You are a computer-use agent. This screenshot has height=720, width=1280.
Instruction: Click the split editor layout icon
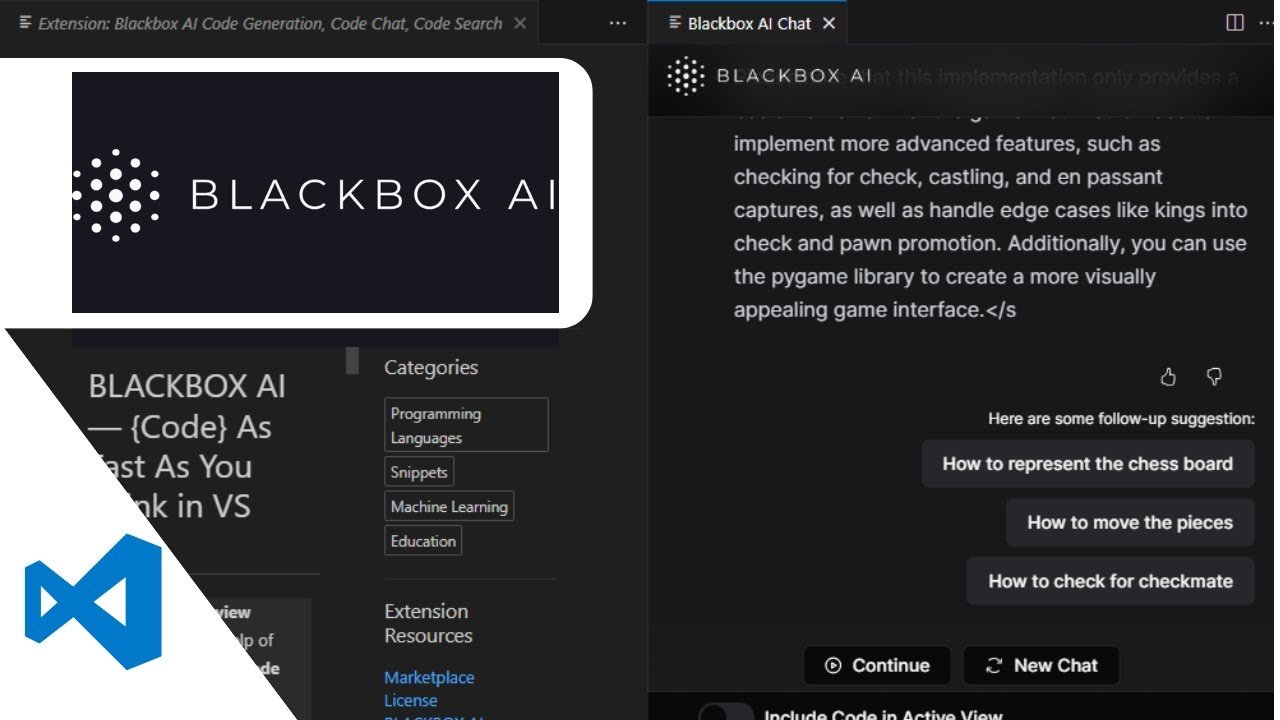(x=1235, y=22)
